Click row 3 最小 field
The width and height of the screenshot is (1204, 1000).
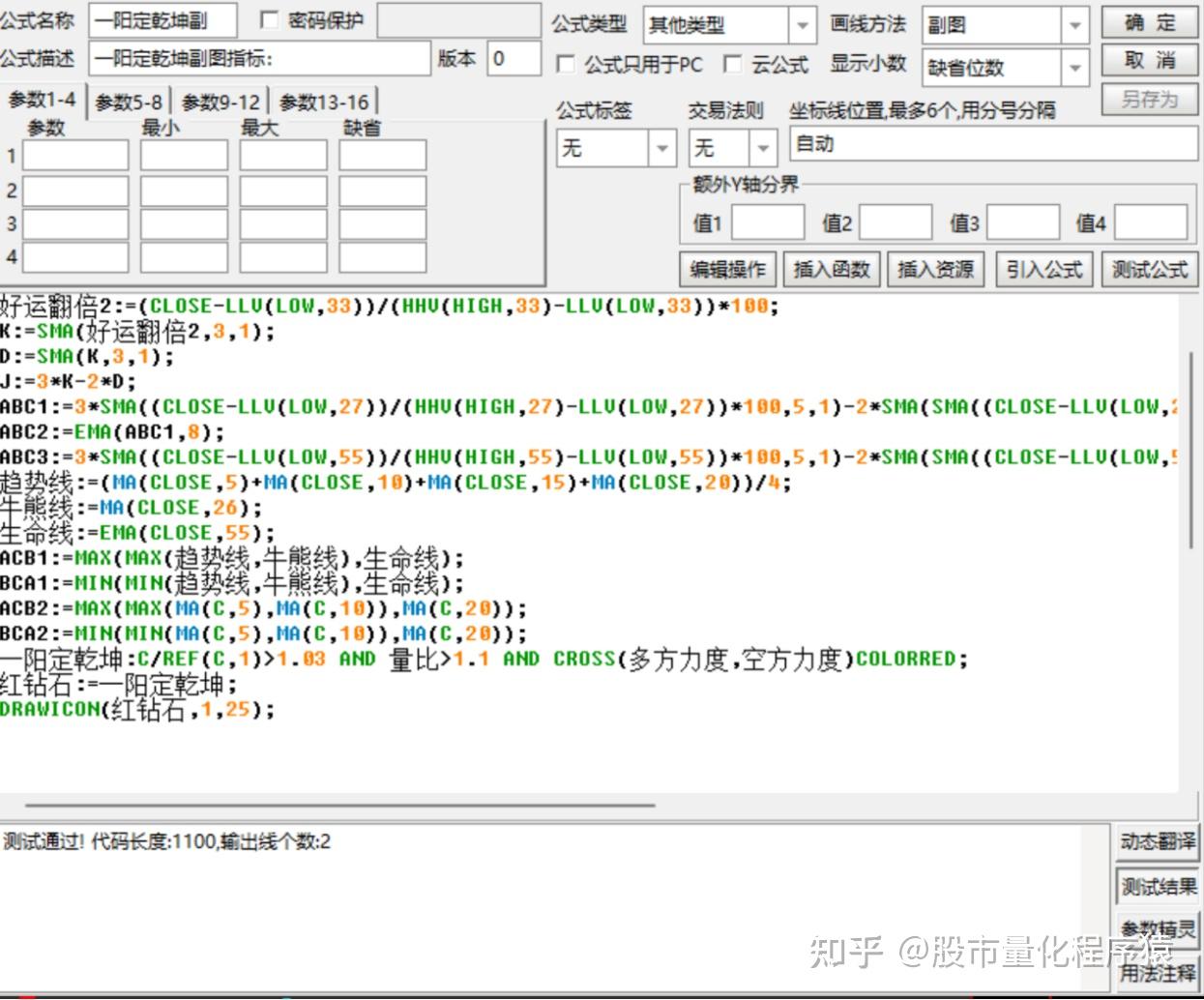(184, 224)
